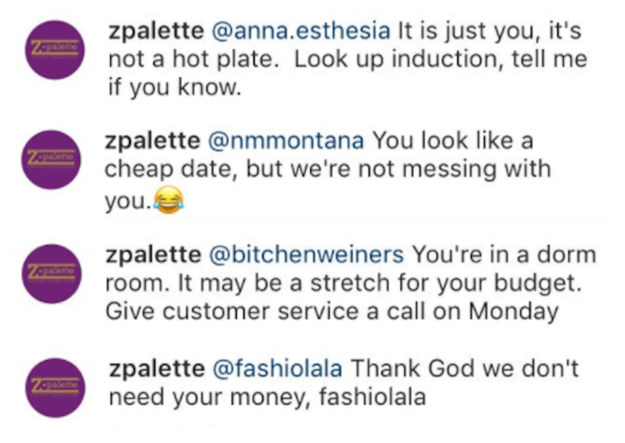Open zpalette avatar beside nmmontana reply
Screen dimensions: 625x443
(x=51, y=159)
